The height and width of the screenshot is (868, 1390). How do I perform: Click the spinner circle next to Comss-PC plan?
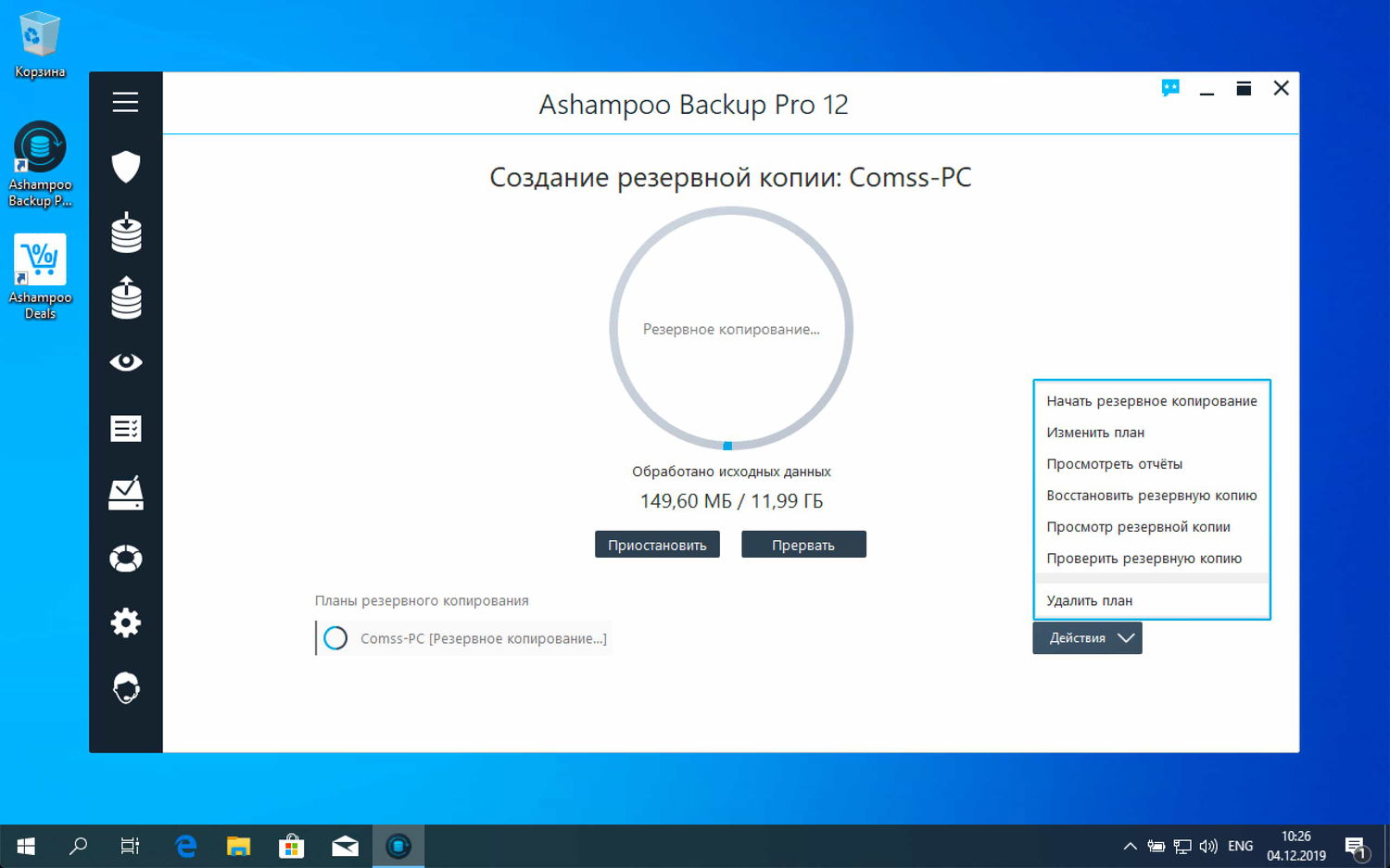click(335, 638)
